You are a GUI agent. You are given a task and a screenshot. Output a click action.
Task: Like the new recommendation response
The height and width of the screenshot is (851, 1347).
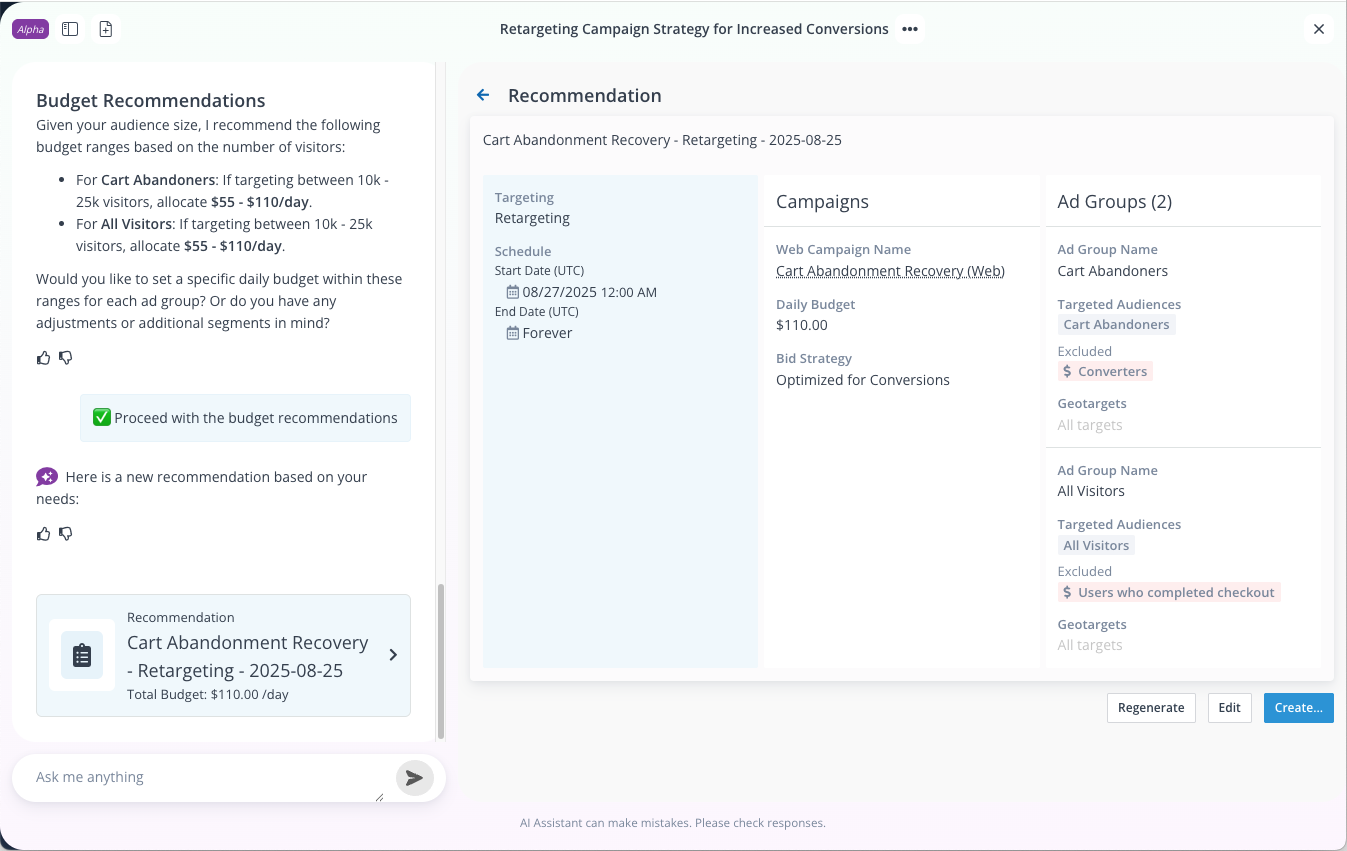coord(43,534)
